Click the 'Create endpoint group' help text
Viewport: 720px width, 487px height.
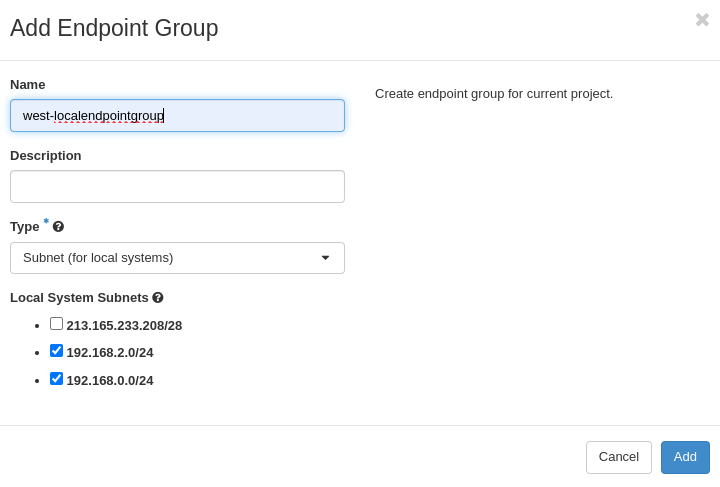494,94
